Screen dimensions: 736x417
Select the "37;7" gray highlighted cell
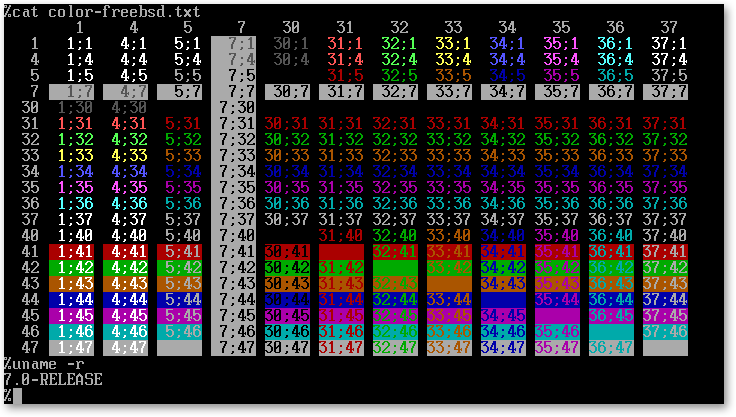click(x=665, y=92)
